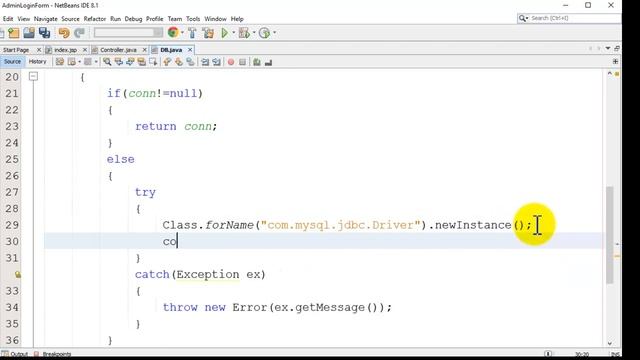This screenshot has height=360, width=640.
Task: Click the Build Project hammer icon
Action: pyautogui.click(x=192, y=33)
